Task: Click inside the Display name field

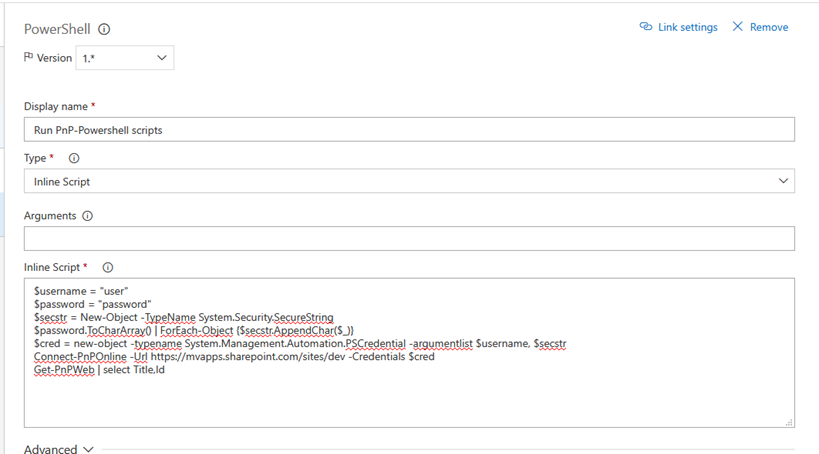Action: coord(408,130)
